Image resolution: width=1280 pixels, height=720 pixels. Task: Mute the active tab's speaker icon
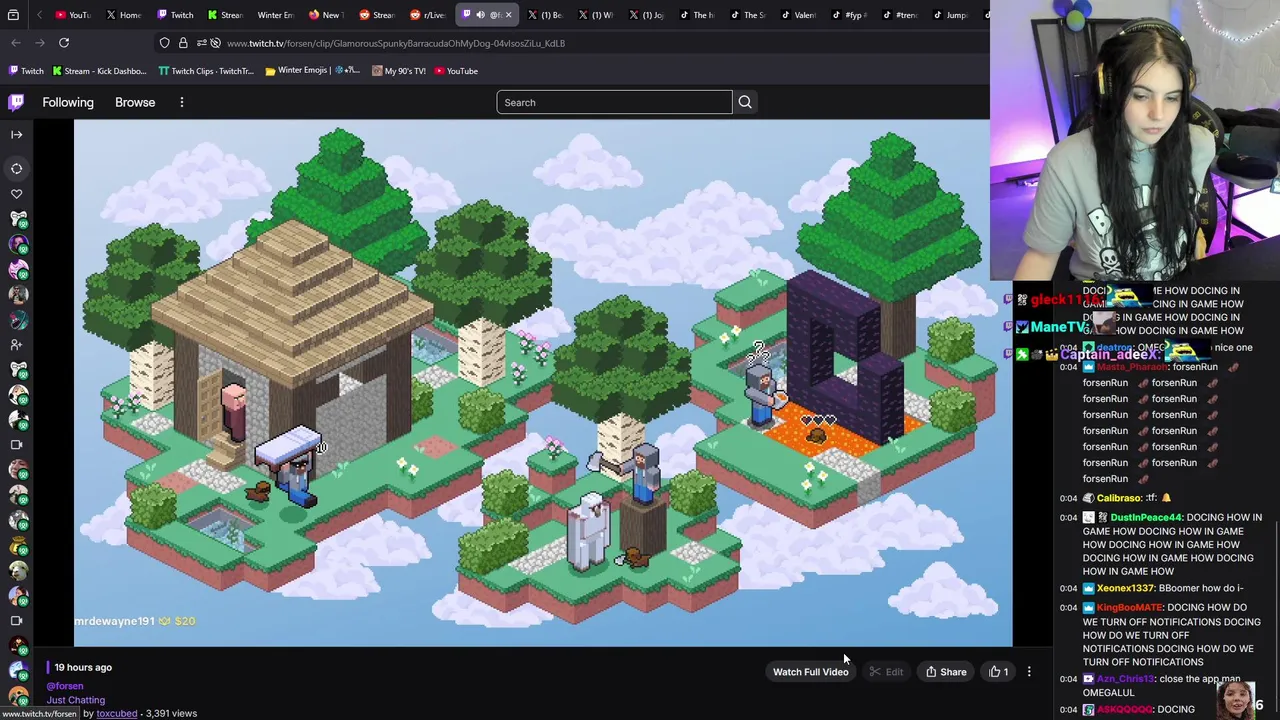[x=480, y=15]
